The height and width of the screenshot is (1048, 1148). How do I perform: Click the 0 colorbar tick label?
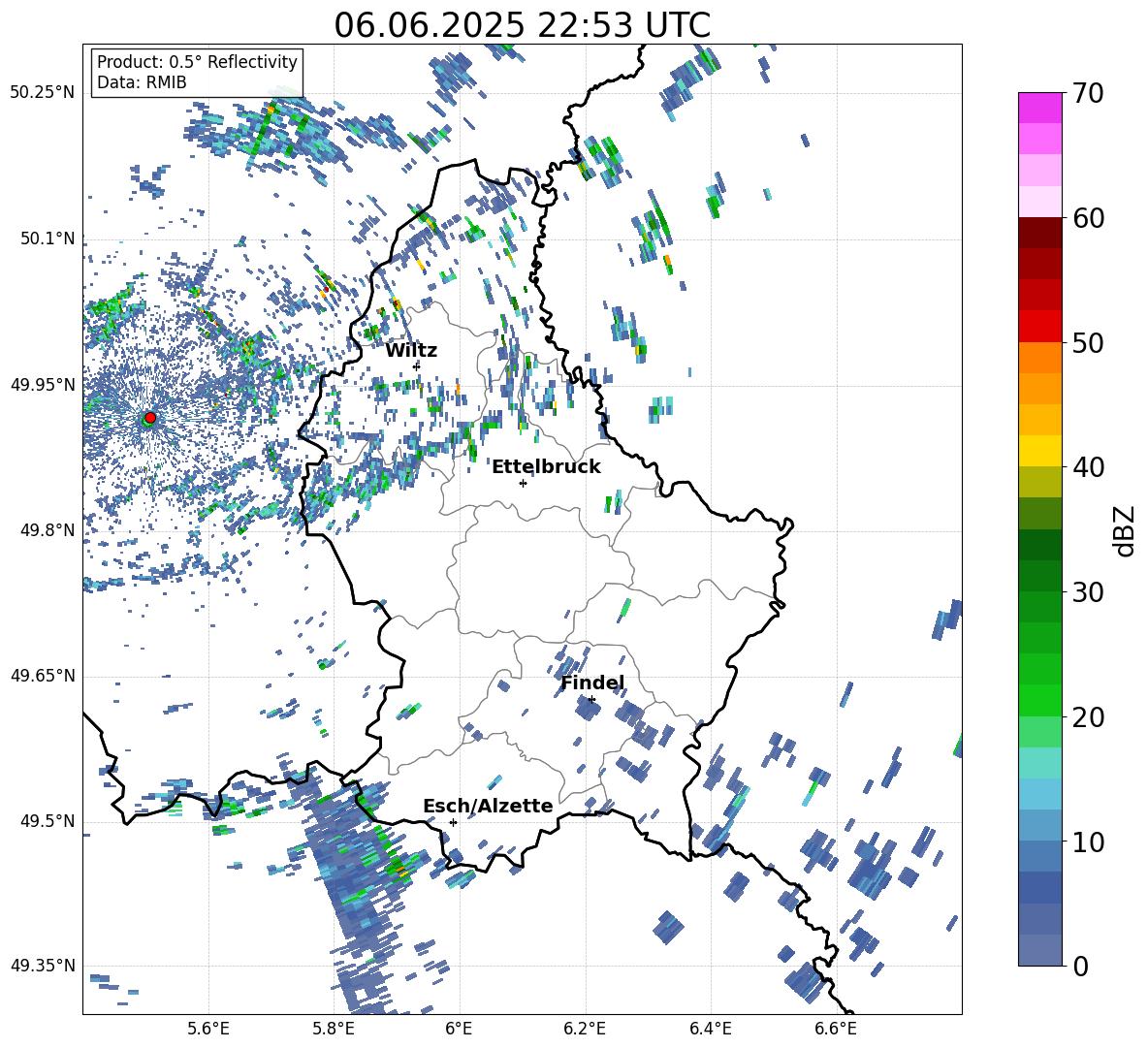(1080, 966)
